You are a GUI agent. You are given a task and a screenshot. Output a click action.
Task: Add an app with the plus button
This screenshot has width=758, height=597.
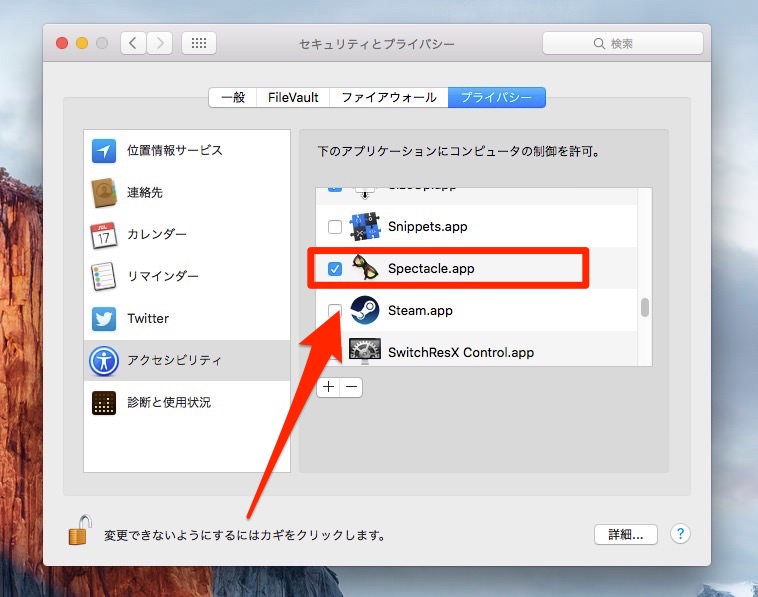point(328,387)
